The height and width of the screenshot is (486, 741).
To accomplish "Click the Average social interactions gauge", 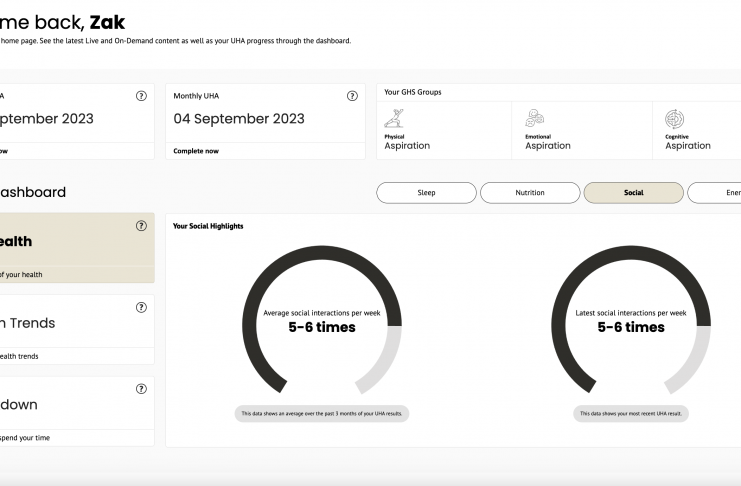I will (322, 321).
